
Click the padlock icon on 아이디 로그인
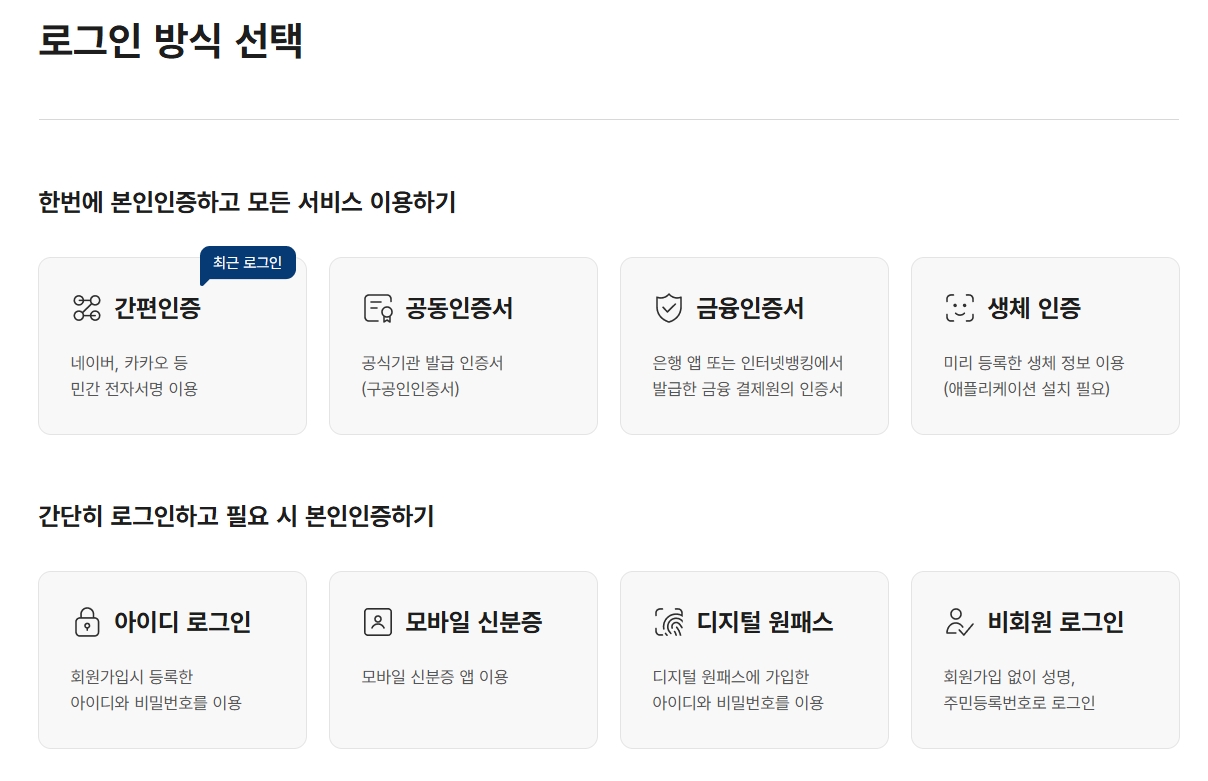point(87,622)
